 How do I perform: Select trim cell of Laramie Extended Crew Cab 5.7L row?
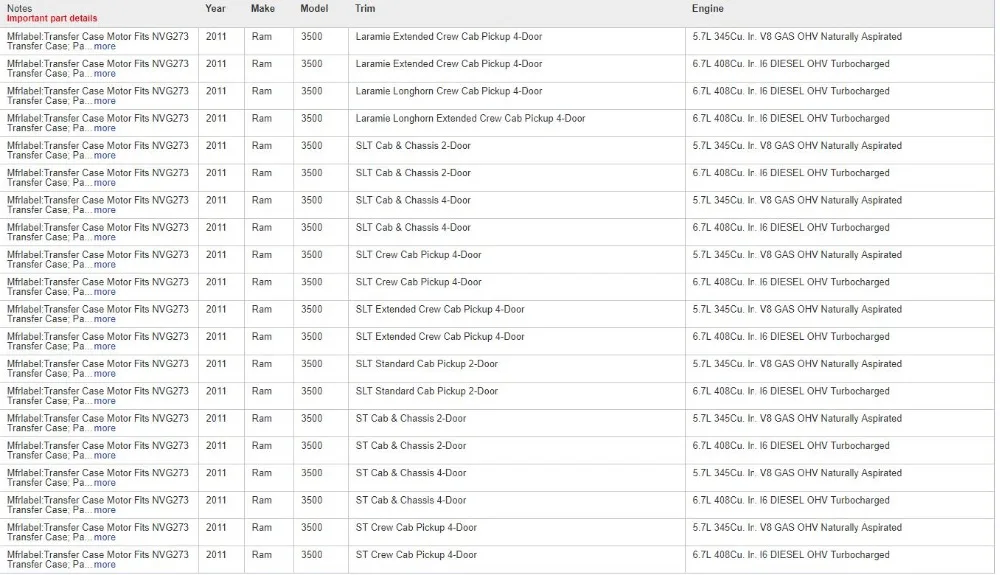click(449, 37)
